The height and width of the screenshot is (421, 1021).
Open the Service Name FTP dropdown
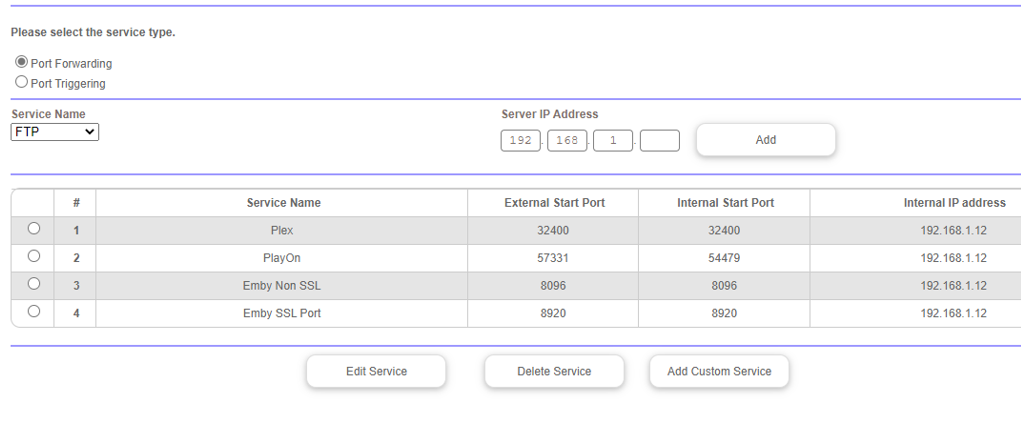coord(55,132)
